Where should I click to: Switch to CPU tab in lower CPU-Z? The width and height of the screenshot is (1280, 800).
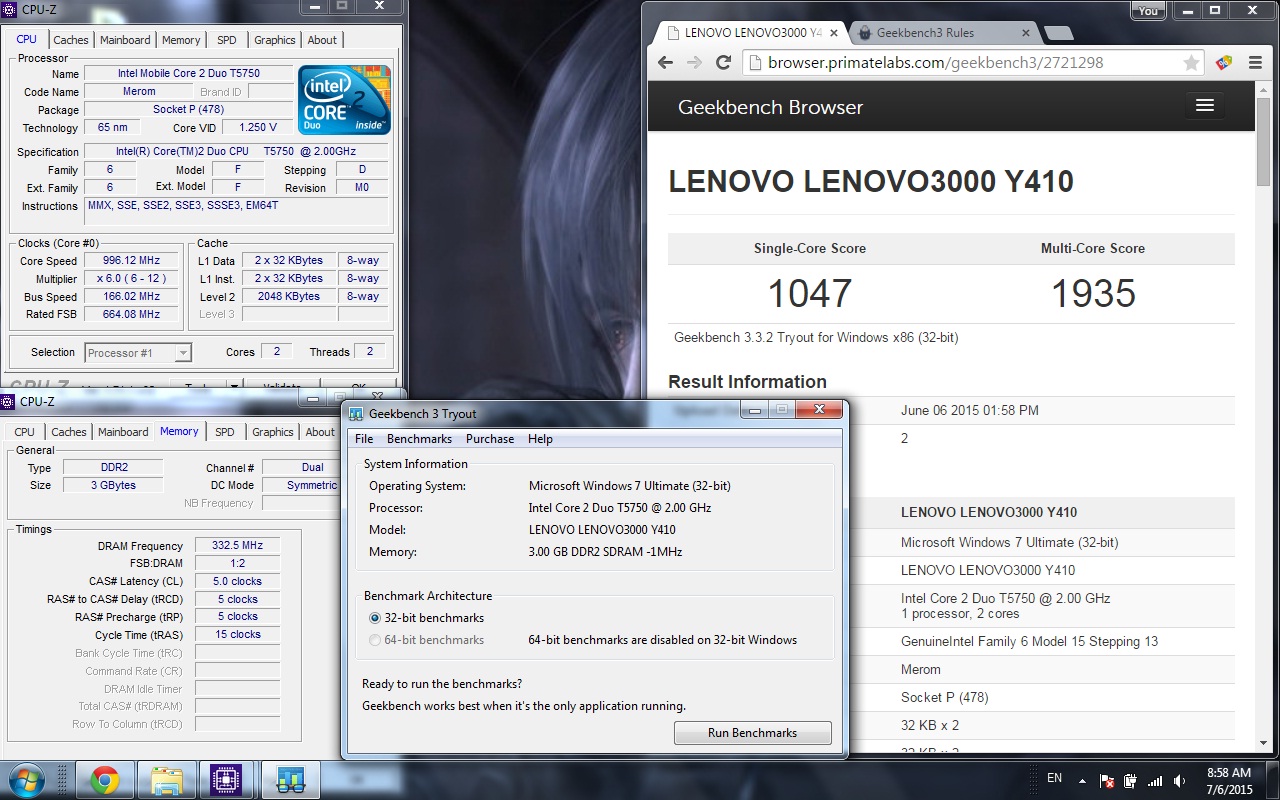(25, 432)
